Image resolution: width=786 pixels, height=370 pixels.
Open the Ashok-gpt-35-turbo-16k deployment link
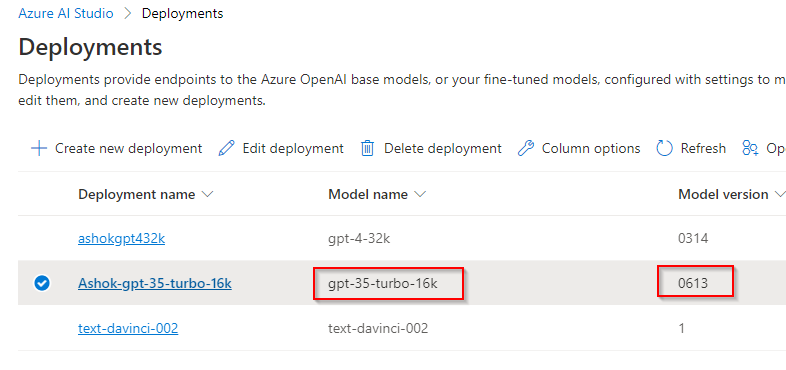(x=155, y=284)
